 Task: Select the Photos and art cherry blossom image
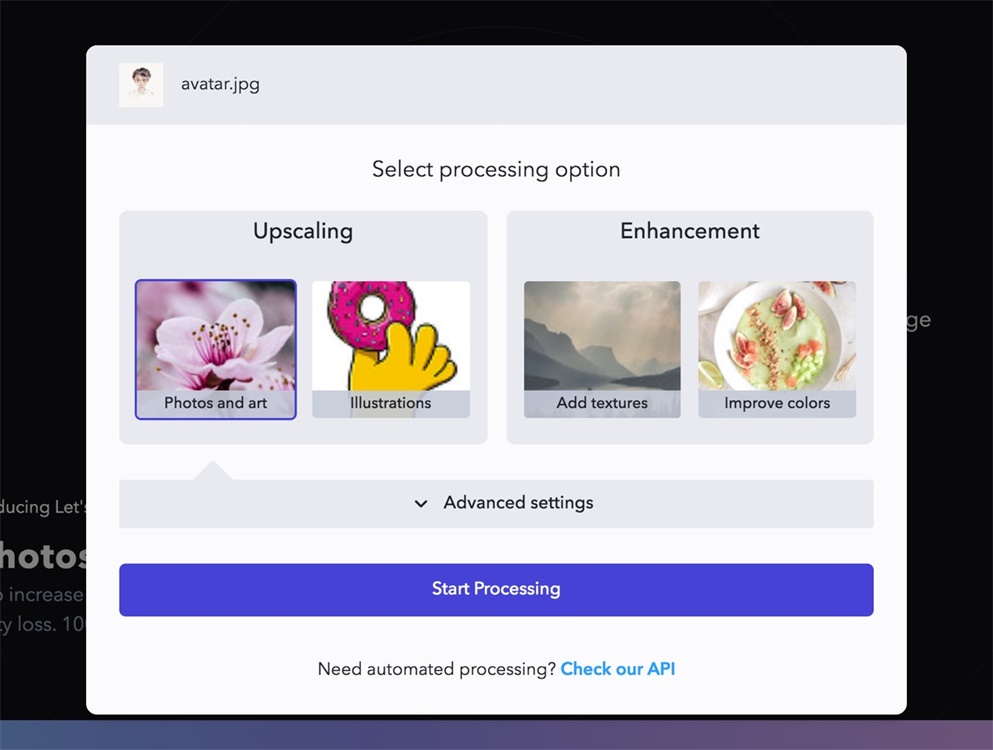point(216,336)
